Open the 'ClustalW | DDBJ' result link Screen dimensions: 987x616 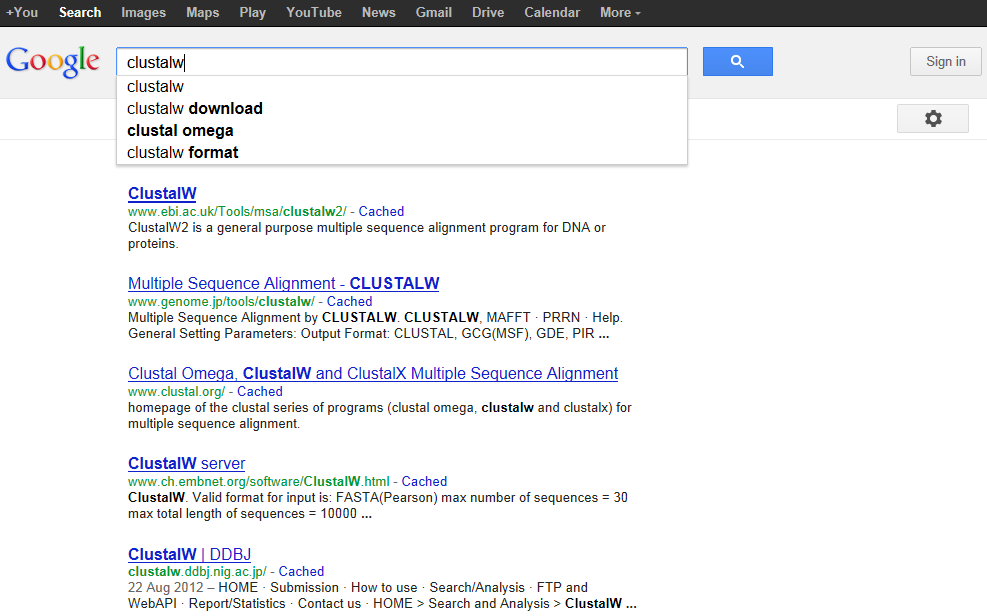[x=189, y=554]
